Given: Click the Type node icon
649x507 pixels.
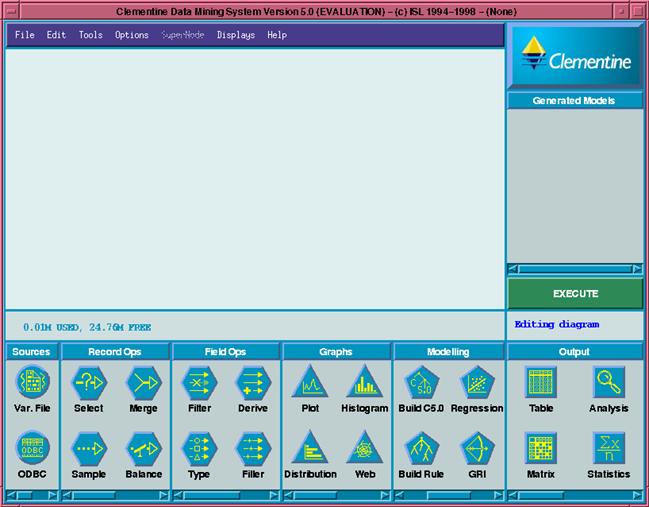Looking at the screenshot, I should [200, 448].
